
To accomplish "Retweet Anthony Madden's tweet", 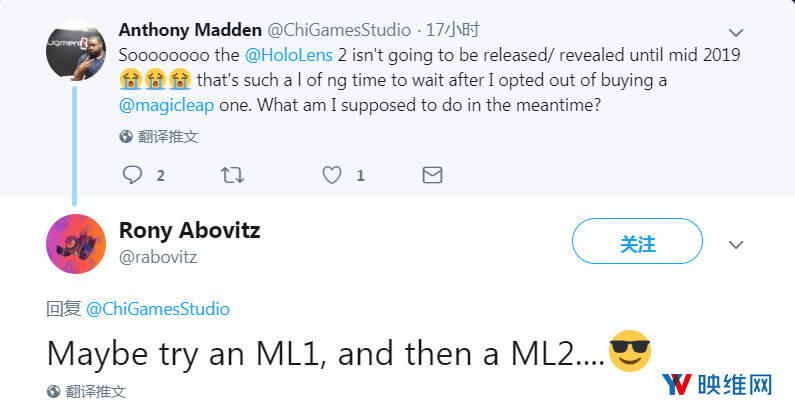I will tap(232, 175).
